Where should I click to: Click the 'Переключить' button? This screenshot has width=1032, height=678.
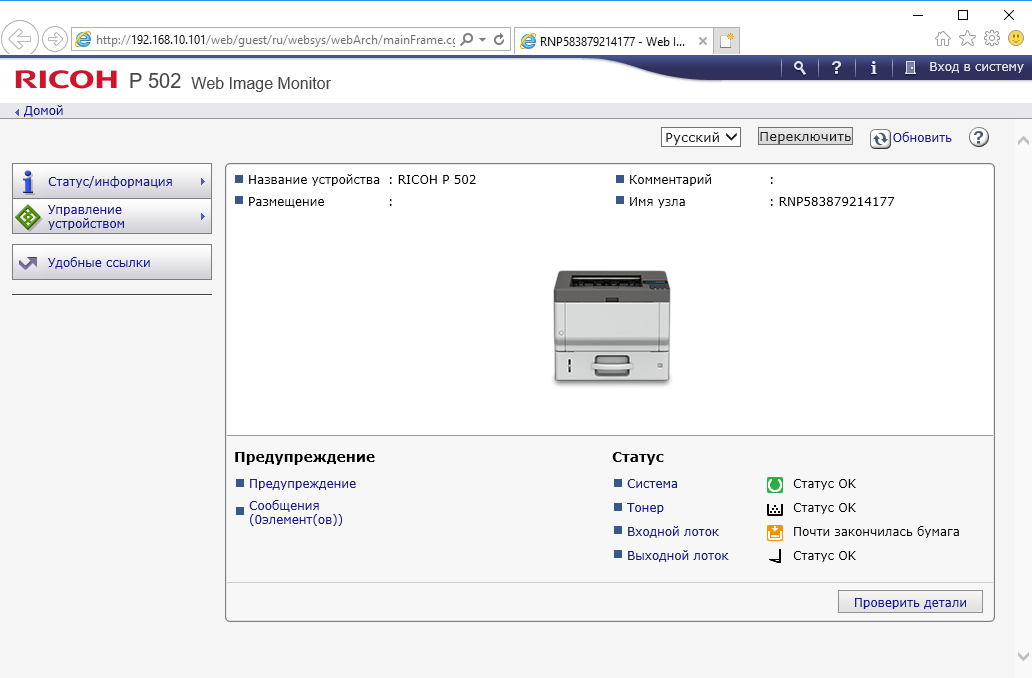(x=805, y=136)
